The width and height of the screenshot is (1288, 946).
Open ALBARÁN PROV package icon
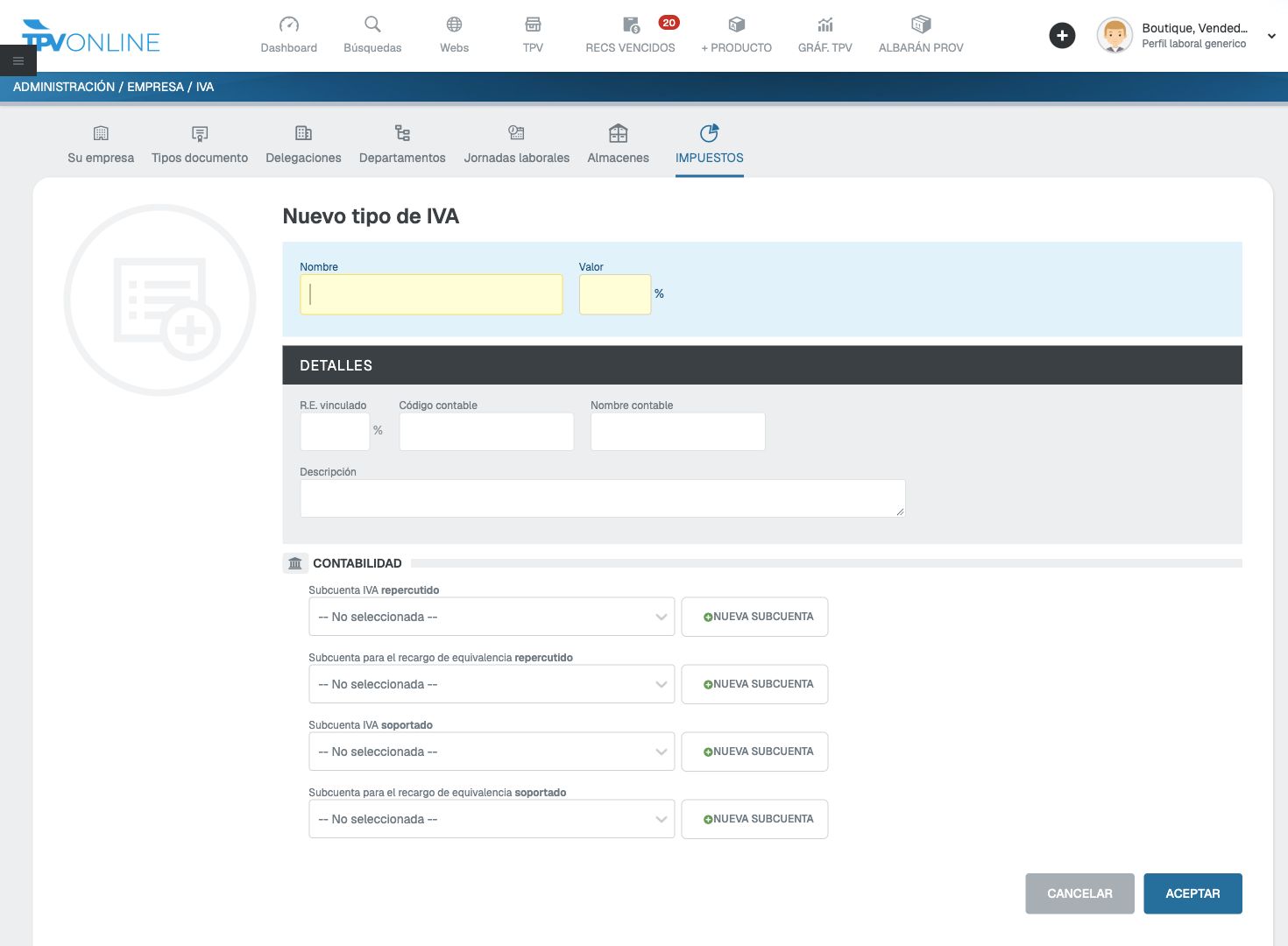click(920, 25)
